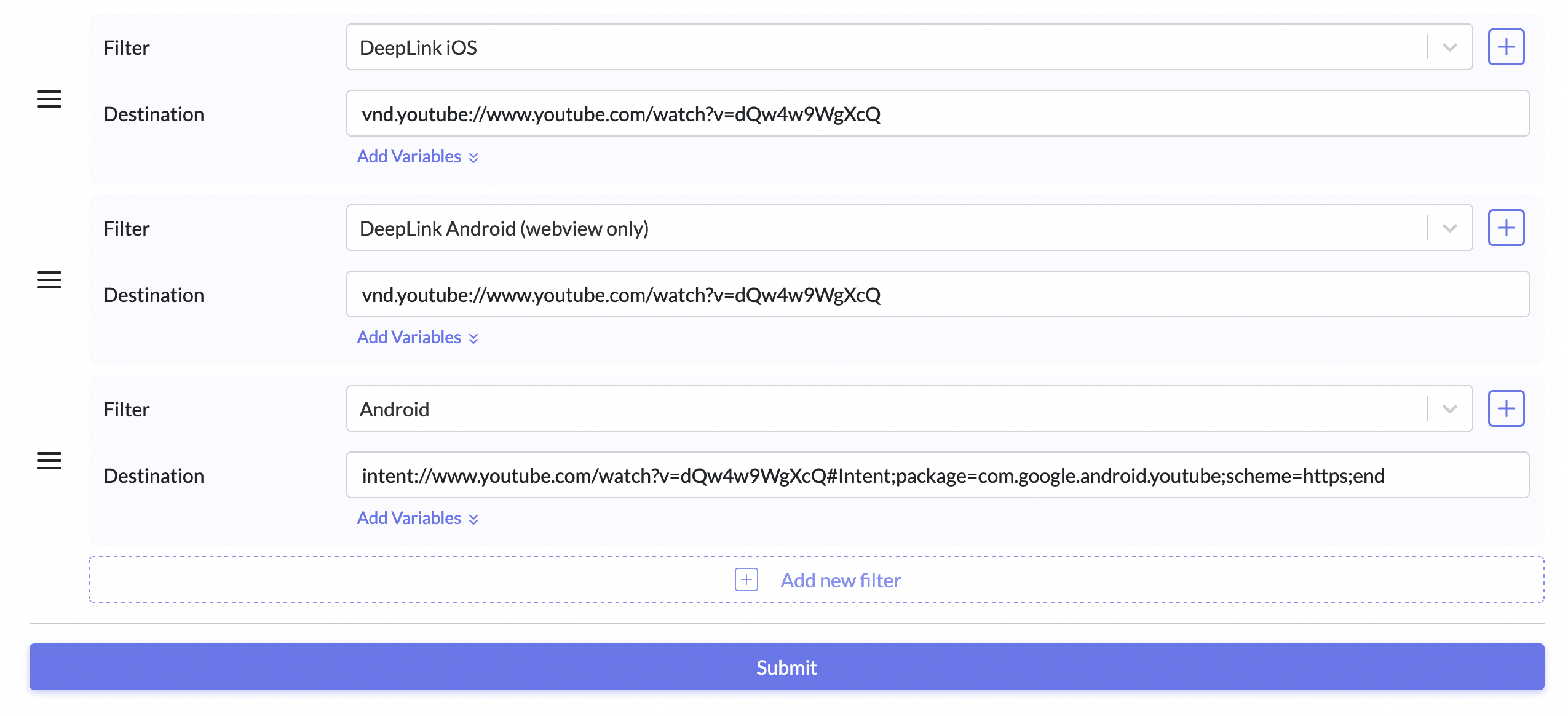Expand Add Variables under DeepLink Android destination
The image size is (1568, 716).
418,337
